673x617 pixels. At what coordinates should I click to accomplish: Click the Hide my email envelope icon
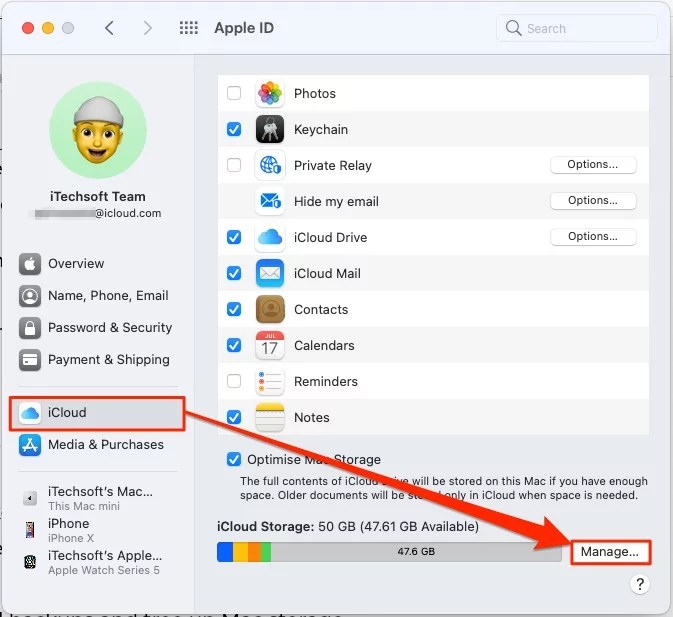pyautogui.click(x=270, y=201)
